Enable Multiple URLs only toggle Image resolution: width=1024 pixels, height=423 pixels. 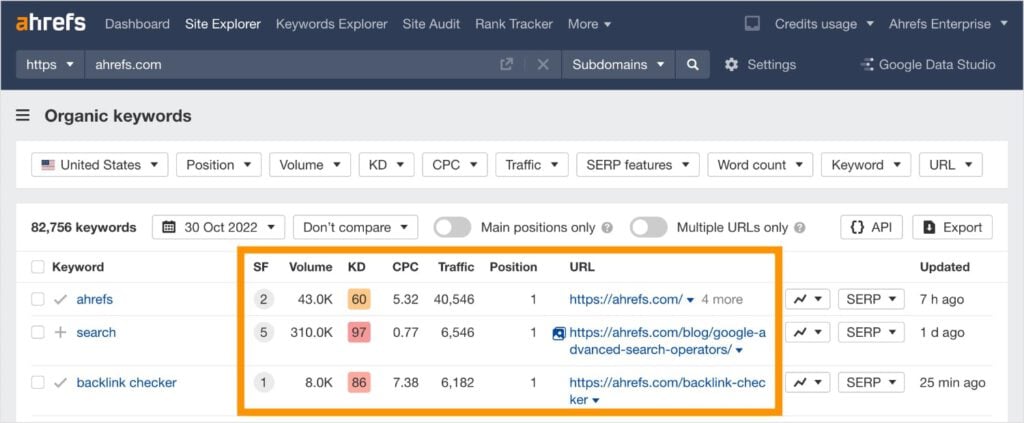[648, 227]
